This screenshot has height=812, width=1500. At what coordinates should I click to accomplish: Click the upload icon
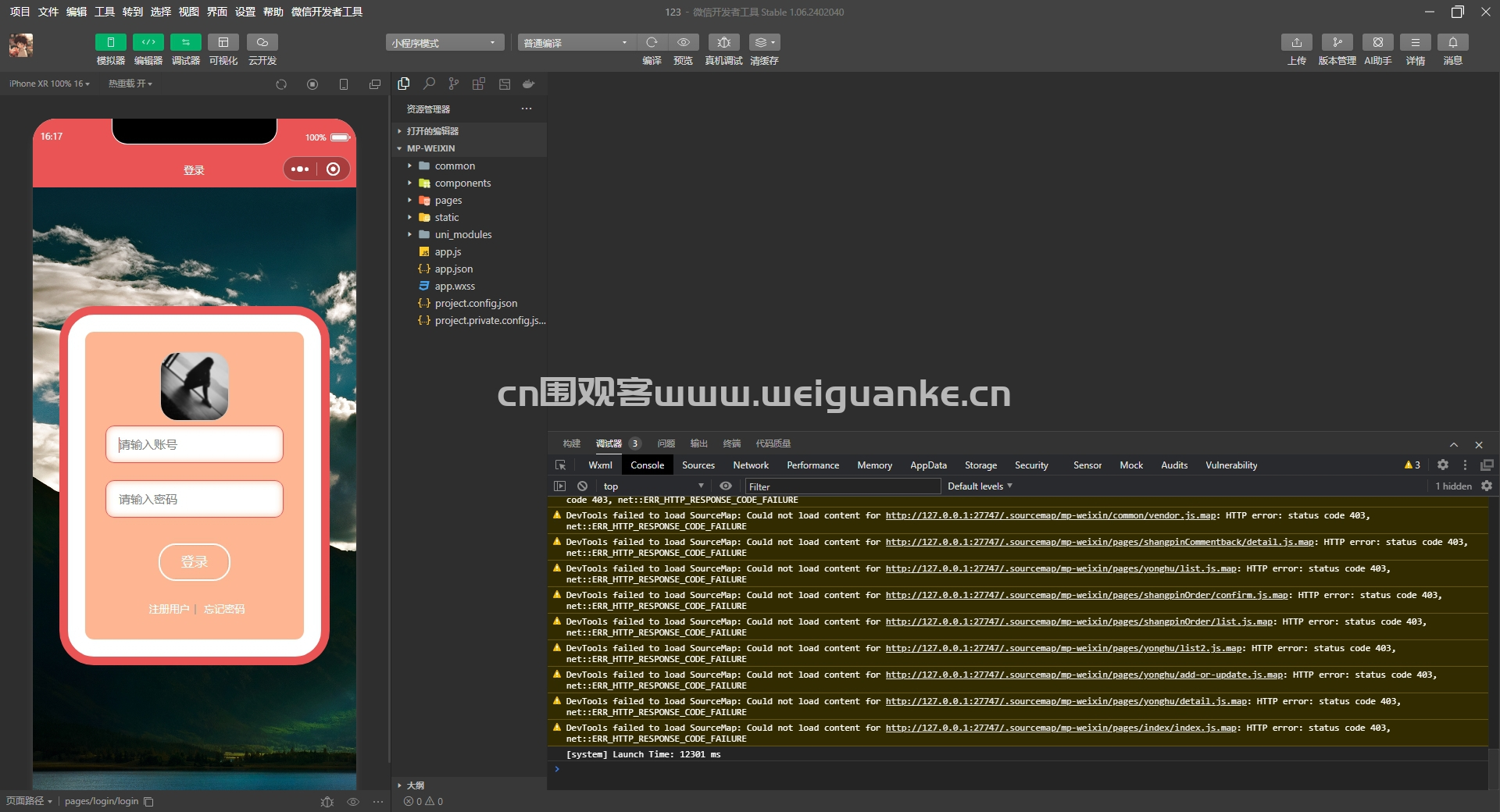1296,42
